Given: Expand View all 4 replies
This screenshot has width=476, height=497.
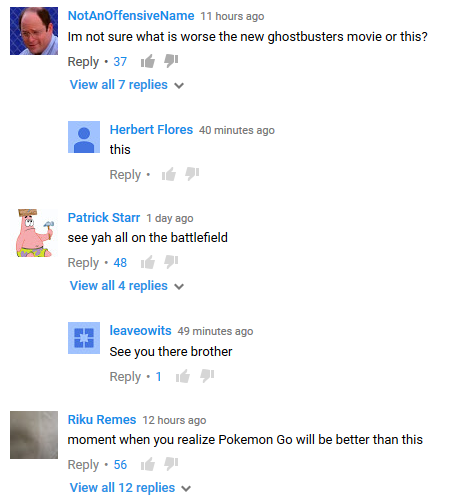Looking at the screenshot, I should point(127,286).
